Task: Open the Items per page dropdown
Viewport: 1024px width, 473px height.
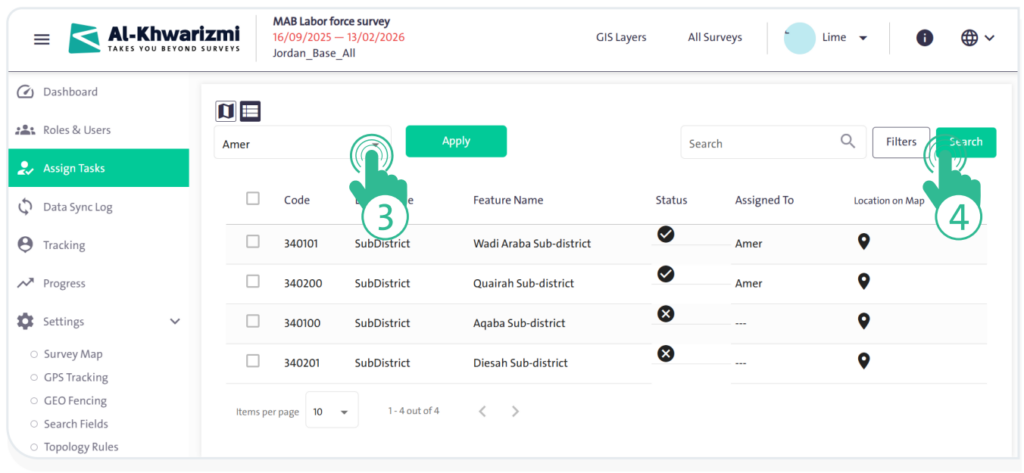Action: coord(331,411)
